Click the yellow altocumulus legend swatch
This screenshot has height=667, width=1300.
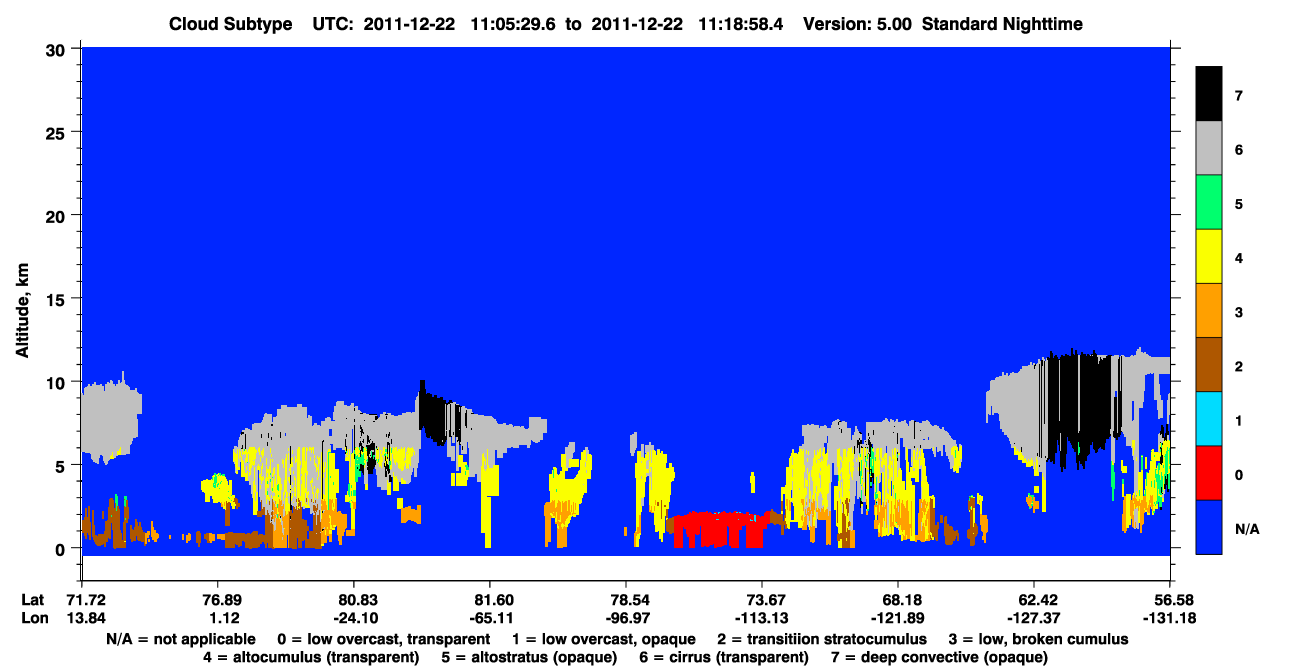tap(1209, 257)
